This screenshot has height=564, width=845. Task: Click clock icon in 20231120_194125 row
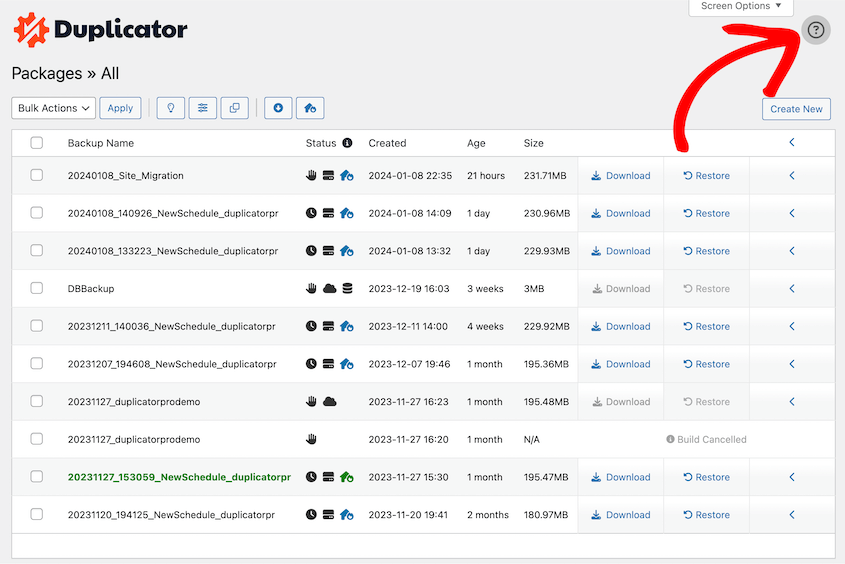(x=311, y=514)
